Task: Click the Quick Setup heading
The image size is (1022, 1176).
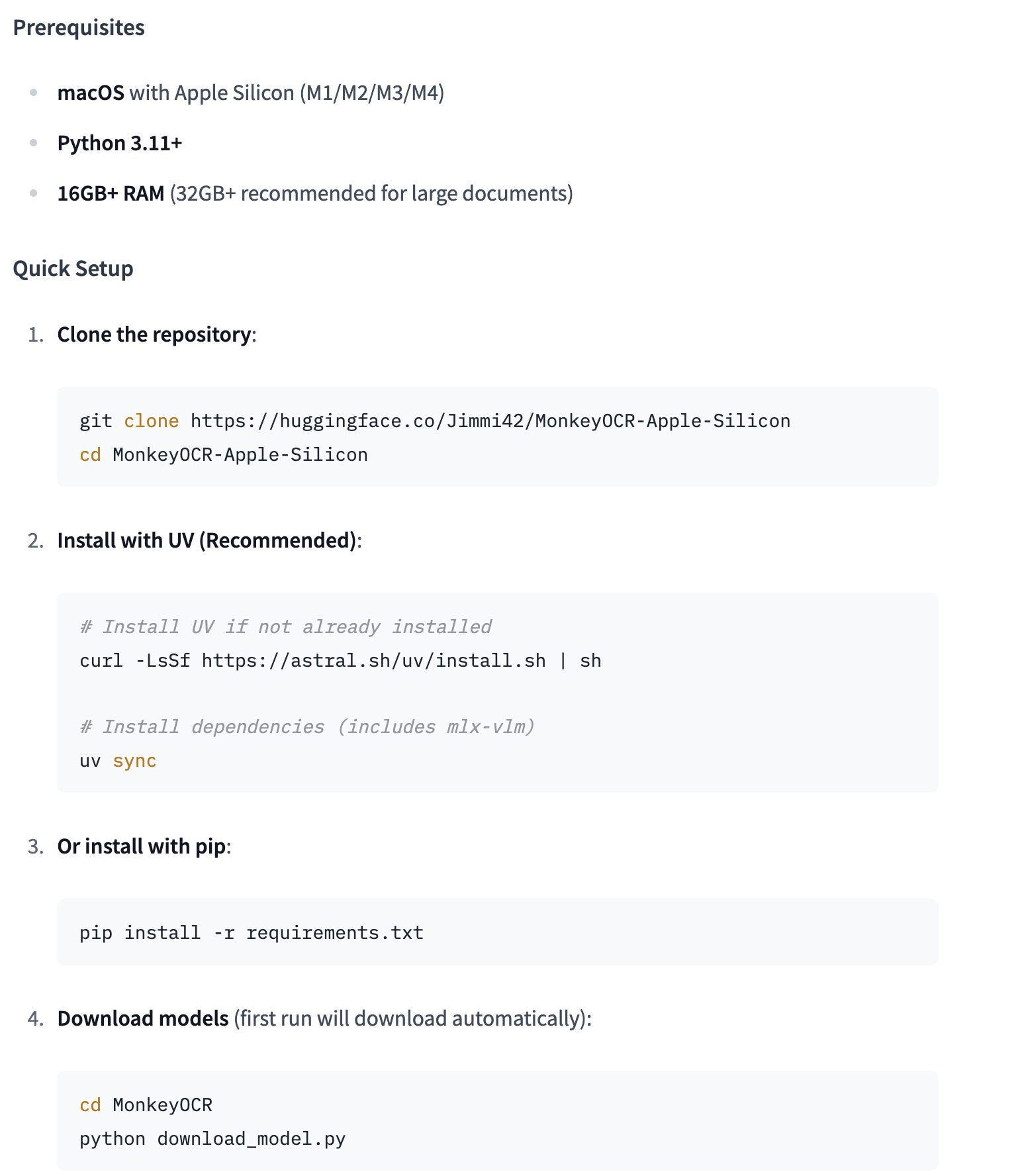Action: (73, 269)
